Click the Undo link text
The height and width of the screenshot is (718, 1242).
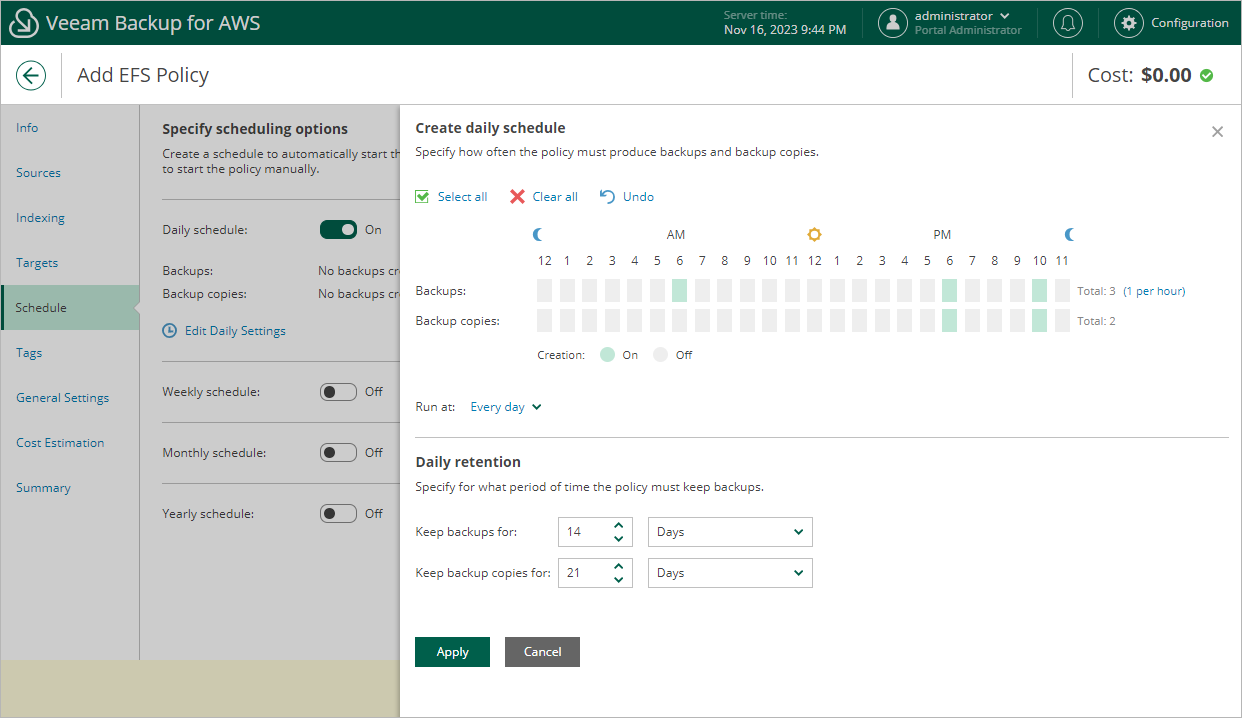coord(638,197)
